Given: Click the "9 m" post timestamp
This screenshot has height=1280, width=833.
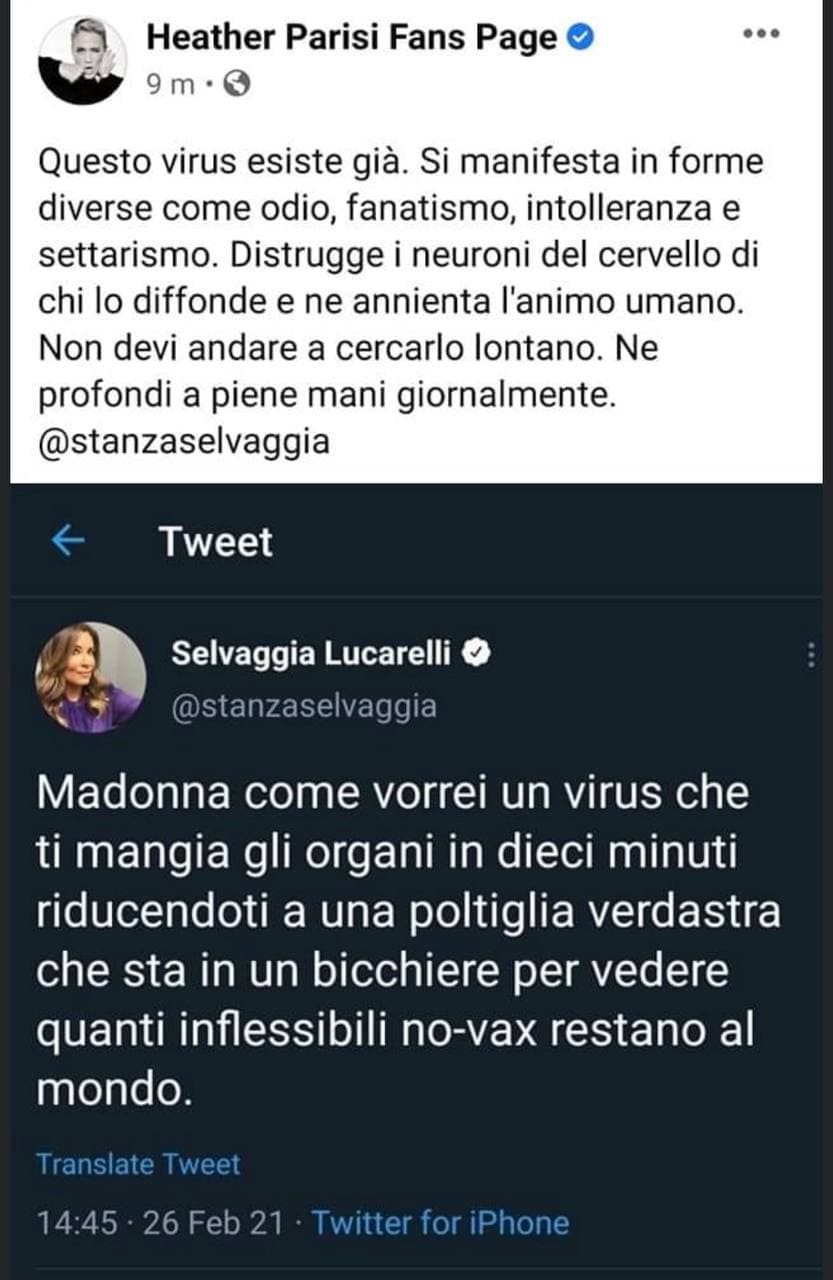Looking at the screenshot, I should click(171, 86).
